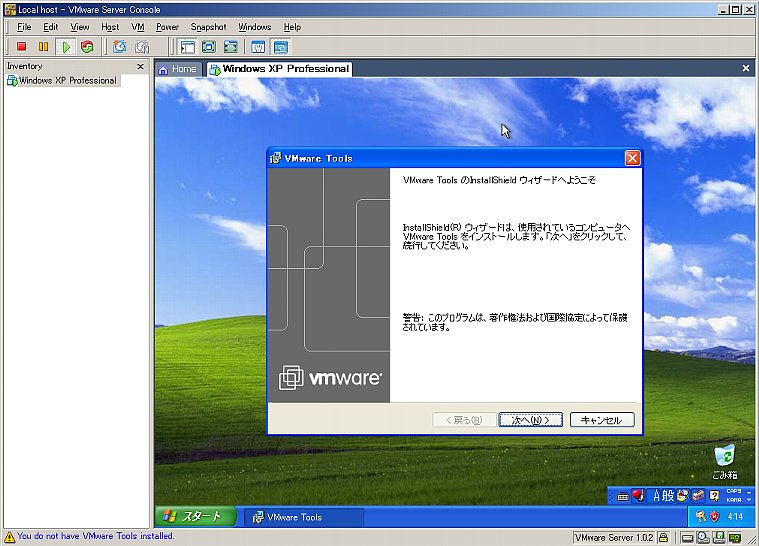
Task: Click the hard disk device status icon
Action: (x=687, y=538)
